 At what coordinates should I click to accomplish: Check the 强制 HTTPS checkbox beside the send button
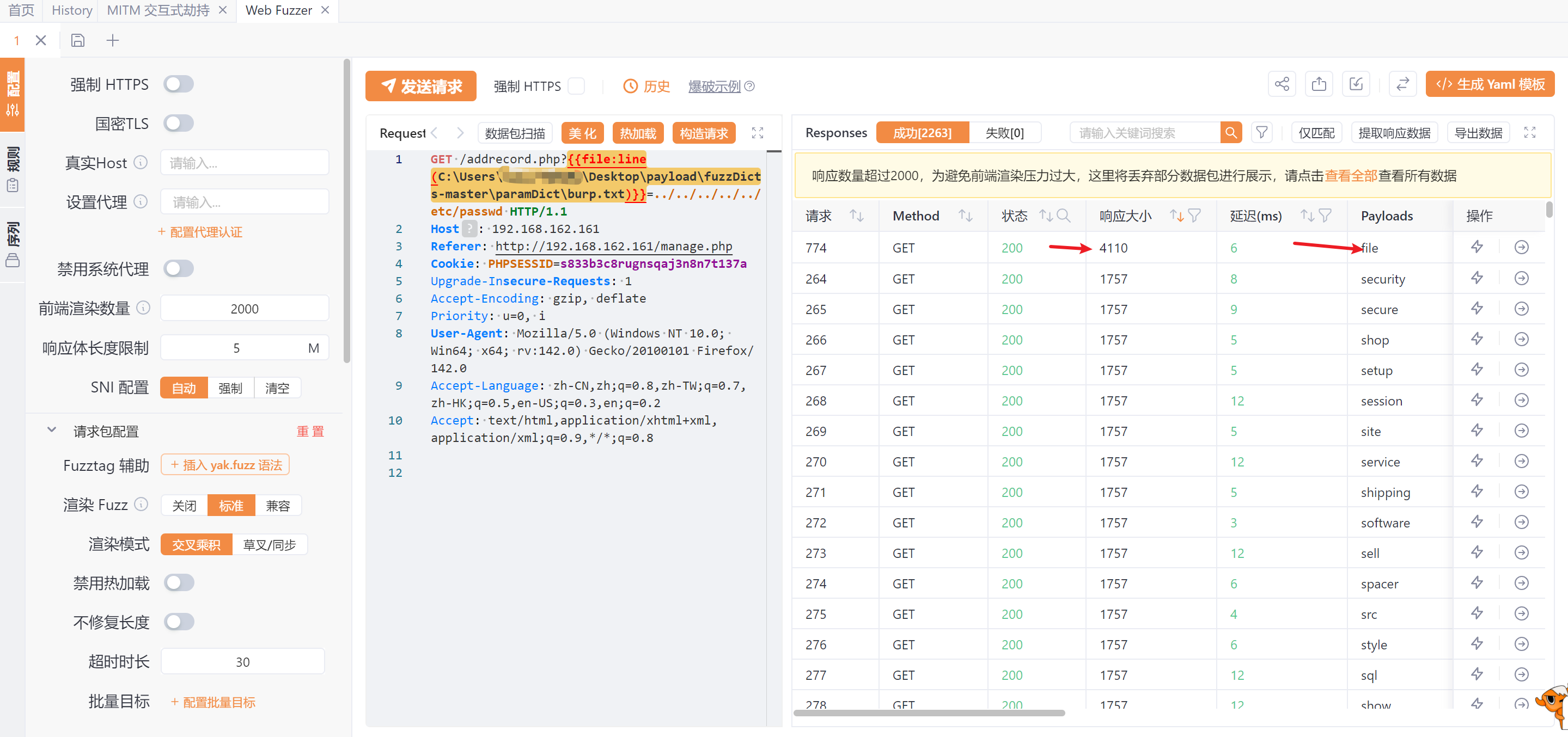point(576,86)
